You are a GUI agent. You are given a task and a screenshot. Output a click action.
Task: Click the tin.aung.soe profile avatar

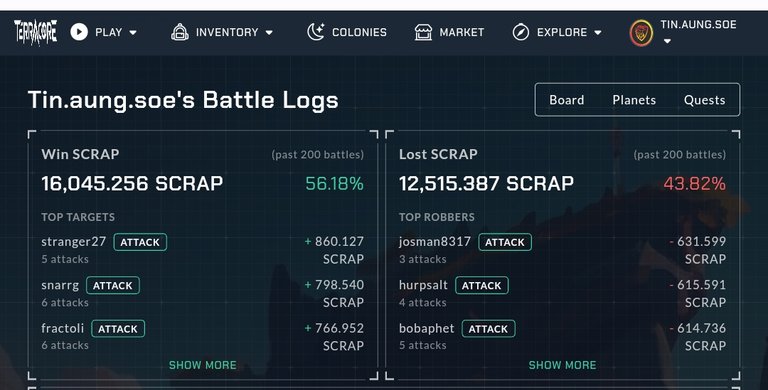[x=641, y=33]
